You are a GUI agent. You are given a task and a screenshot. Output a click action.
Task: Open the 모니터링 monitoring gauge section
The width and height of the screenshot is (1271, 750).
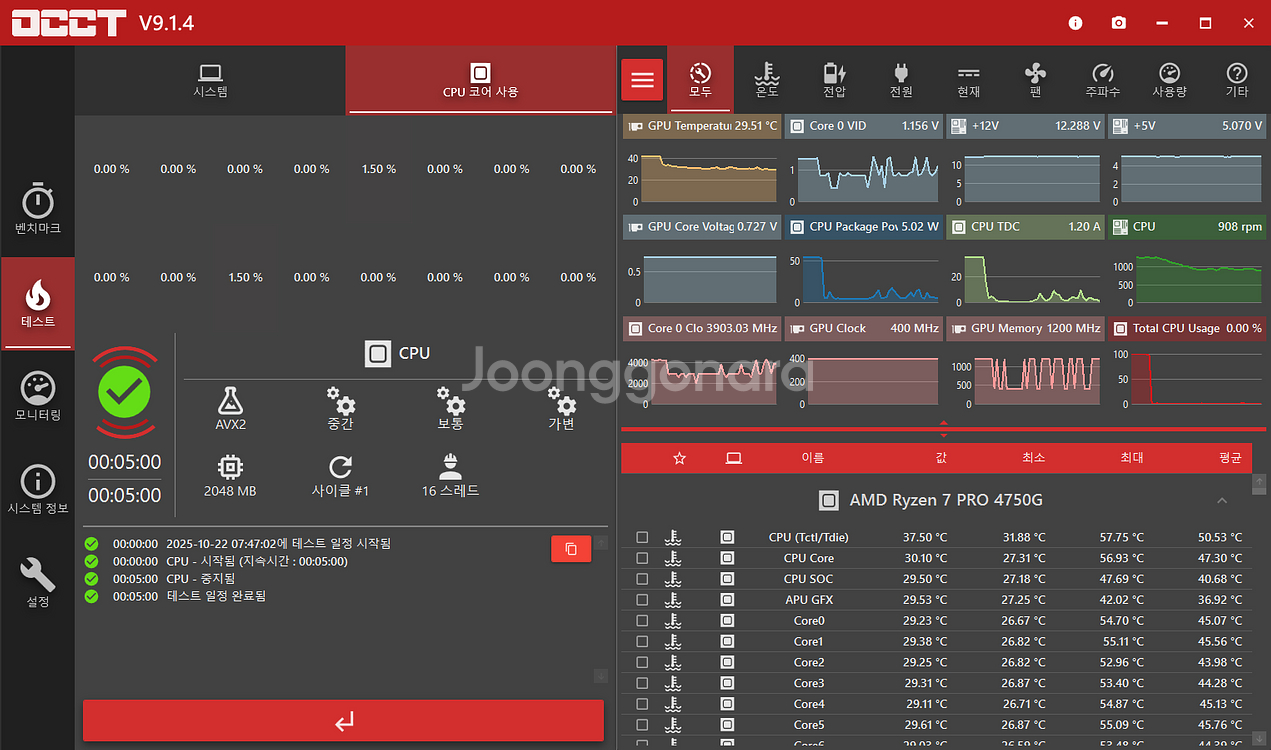(38, 395)
